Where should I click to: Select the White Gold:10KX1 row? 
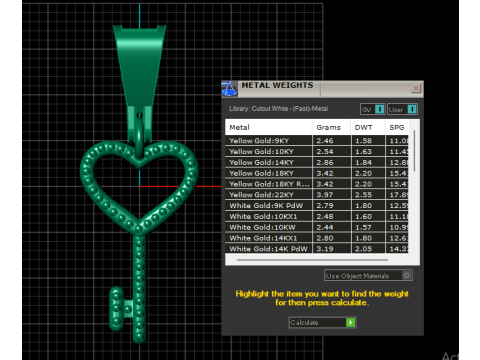coord(317,216)
